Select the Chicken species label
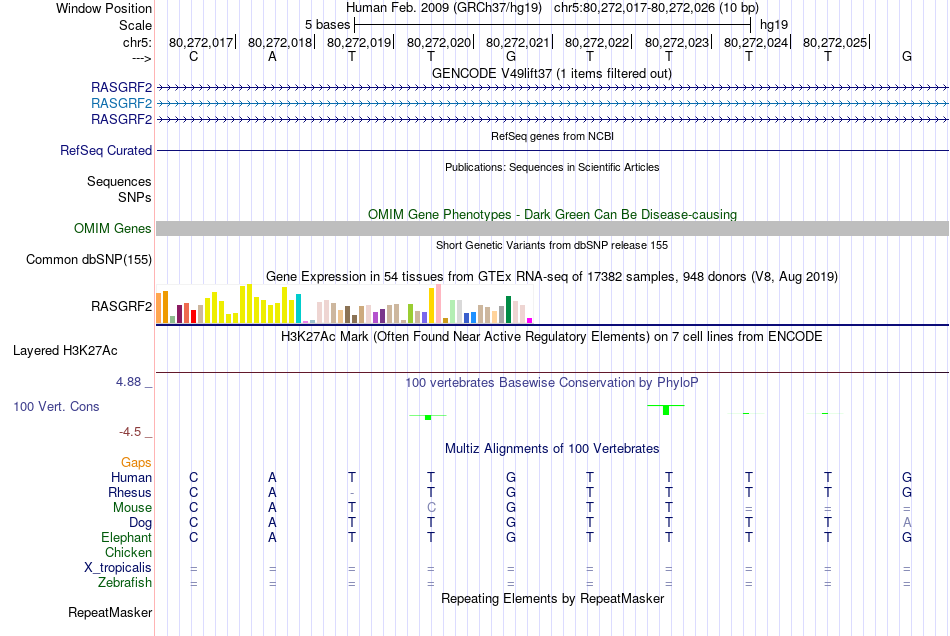 pos(128,552)
